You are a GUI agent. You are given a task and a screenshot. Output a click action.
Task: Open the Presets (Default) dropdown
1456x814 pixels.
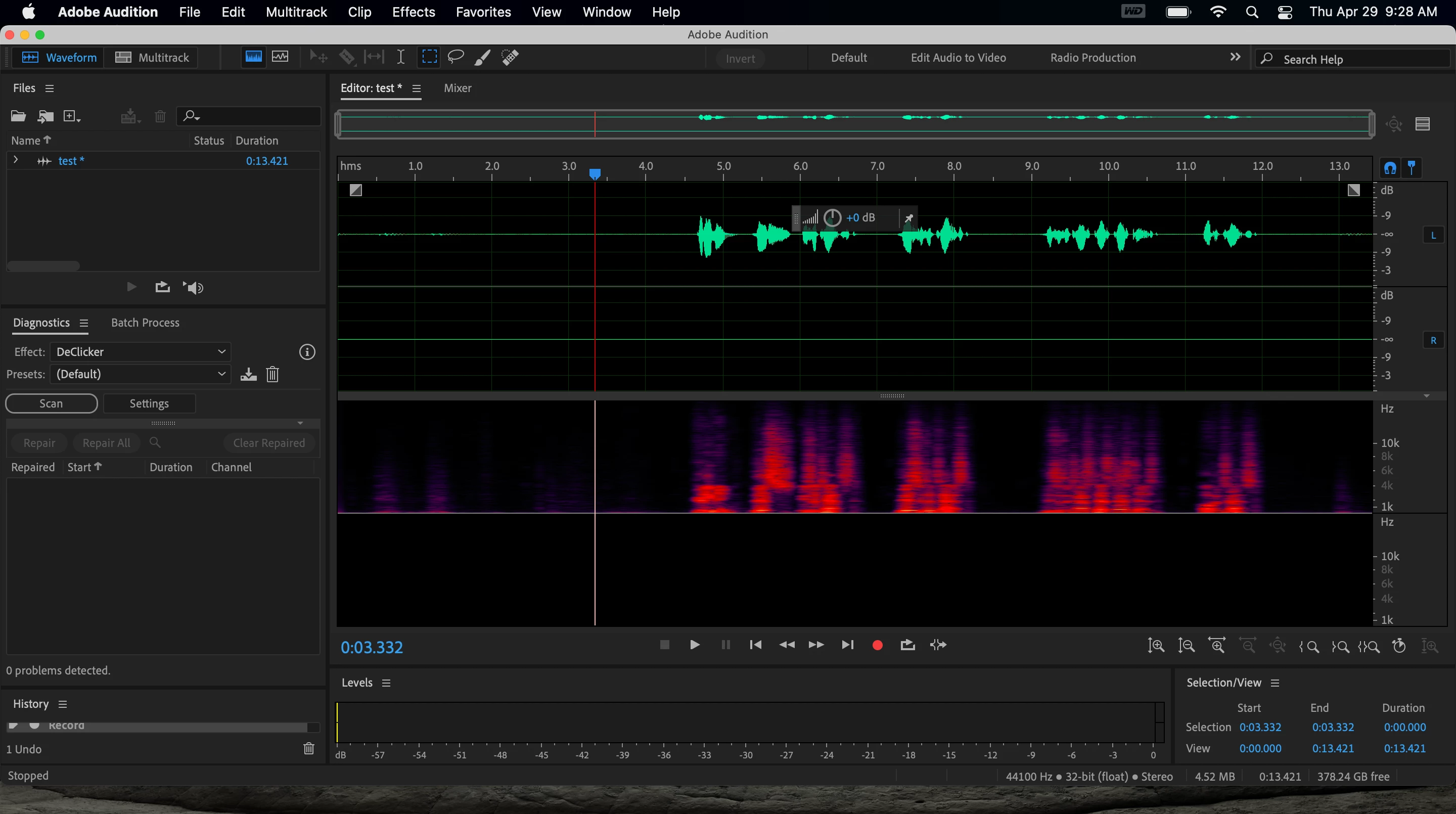[140, 374]
